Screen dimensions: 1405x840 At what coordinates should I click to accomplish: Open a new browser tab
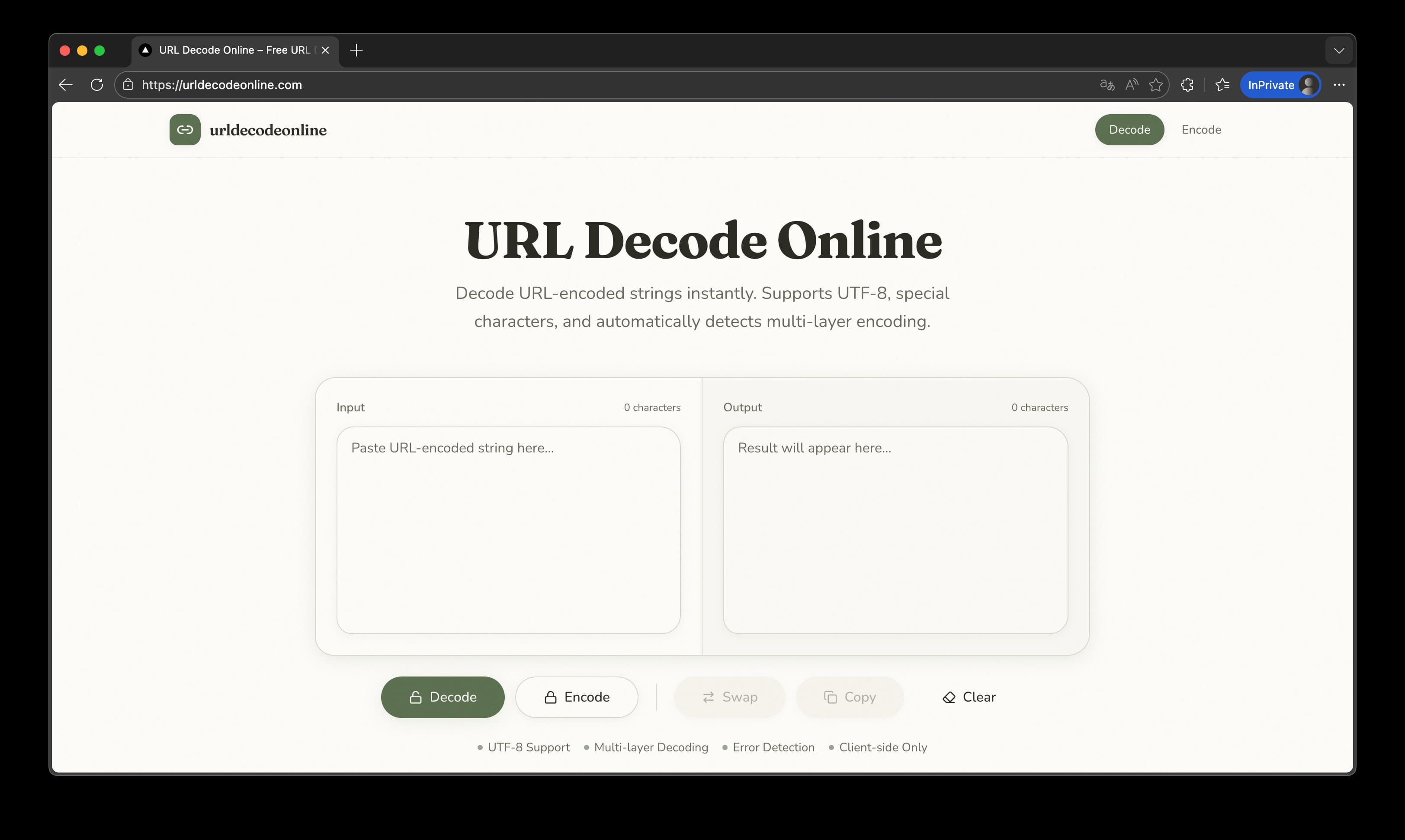pos(356,50)
